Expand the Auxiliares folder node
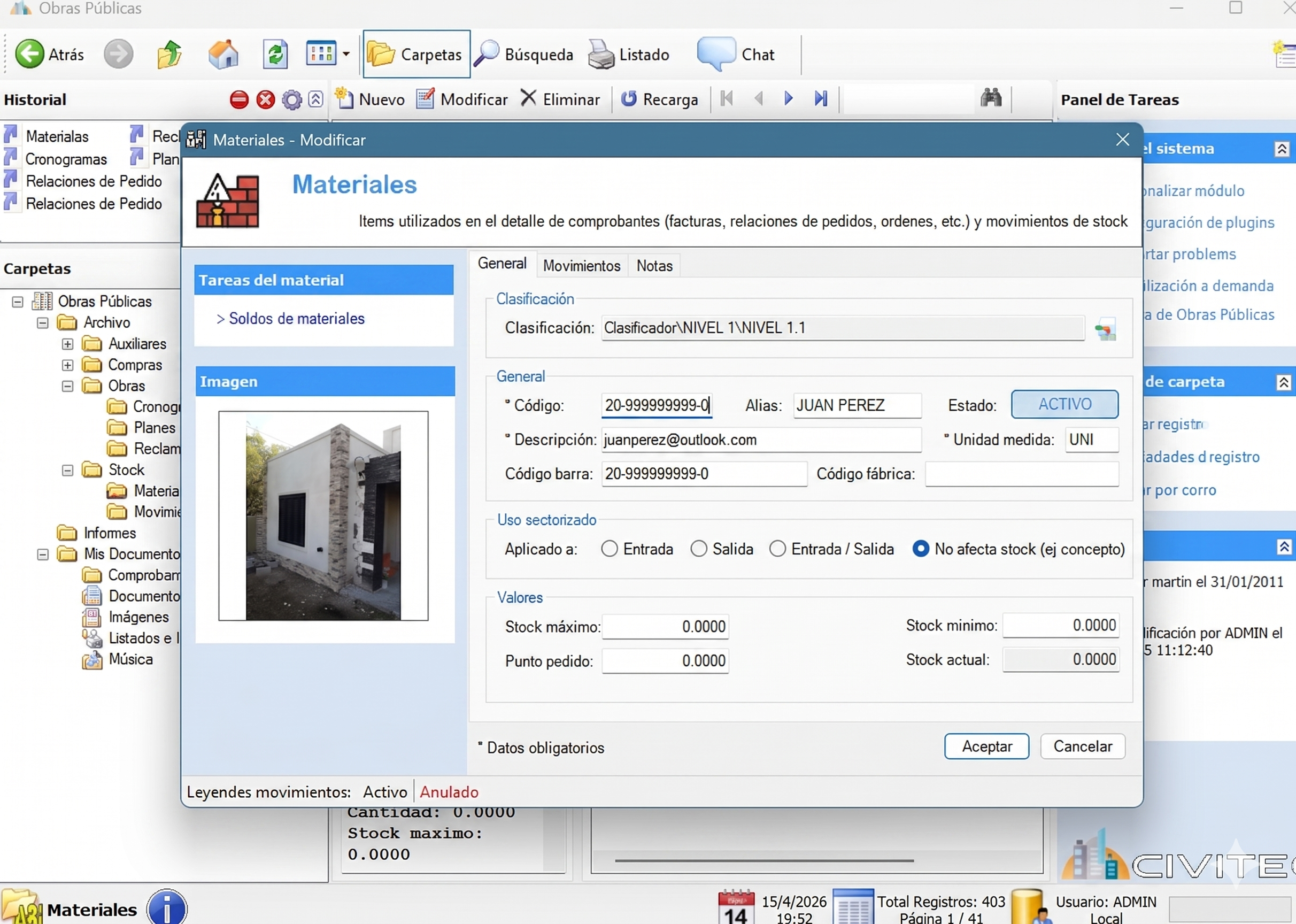 (68, 344)
